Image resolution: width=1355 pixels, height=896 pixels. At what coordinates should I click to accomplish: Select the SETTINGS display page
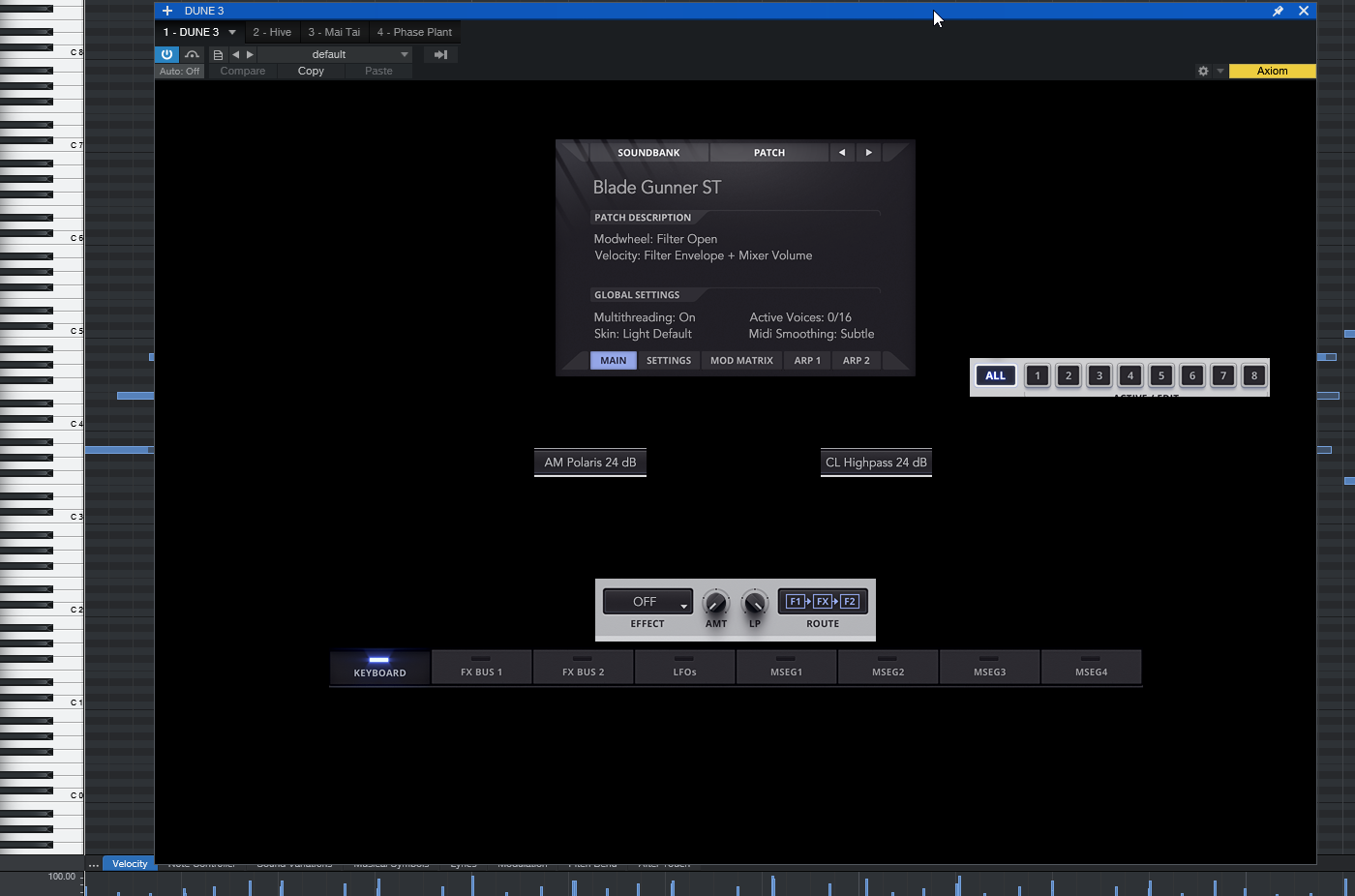click(x=669, y=361)
